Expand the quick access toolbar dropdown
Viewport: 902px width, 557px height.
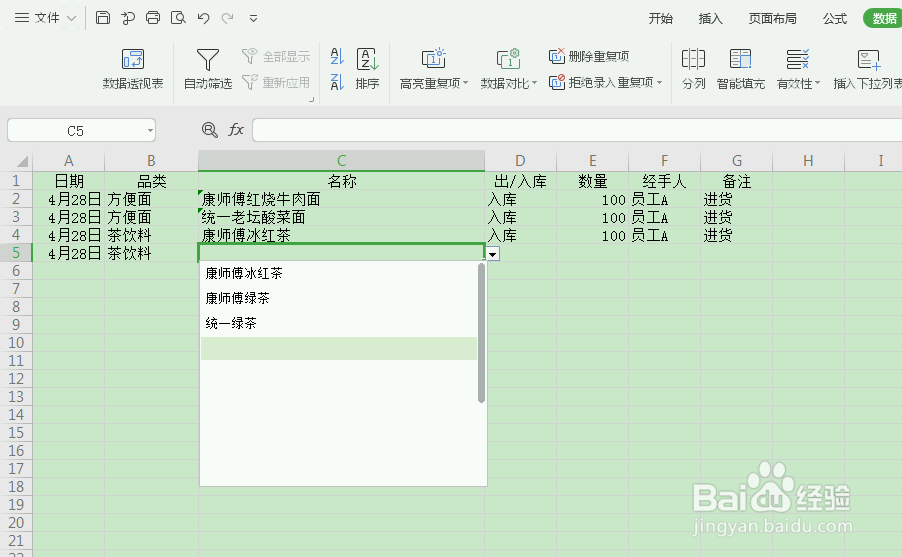click(253, 18)
